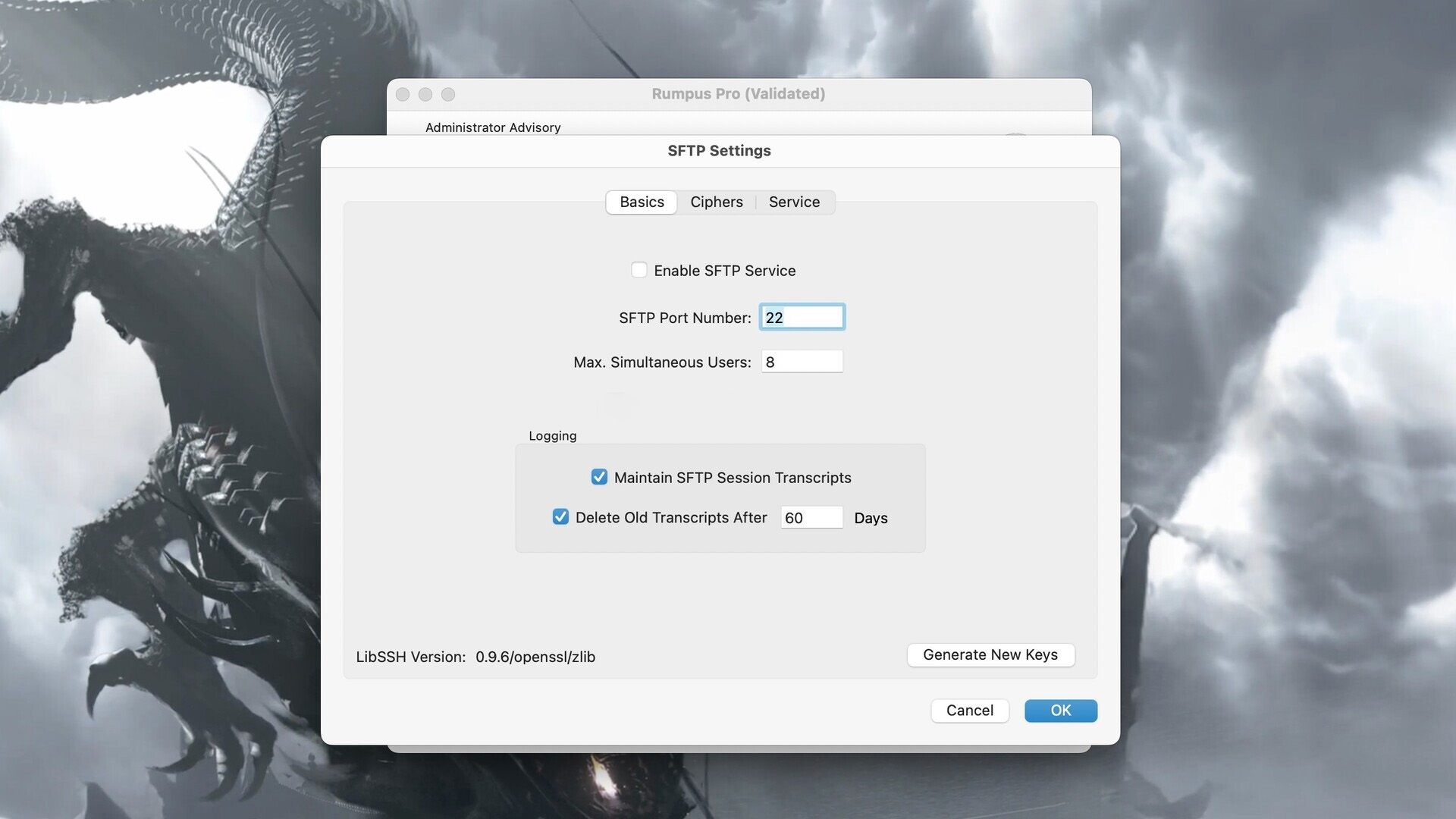Toggle Maintain SFTP Session Transcripts on
Image resolution: width=1456 pixels, height=819 pixels.
tap(599, 477)
